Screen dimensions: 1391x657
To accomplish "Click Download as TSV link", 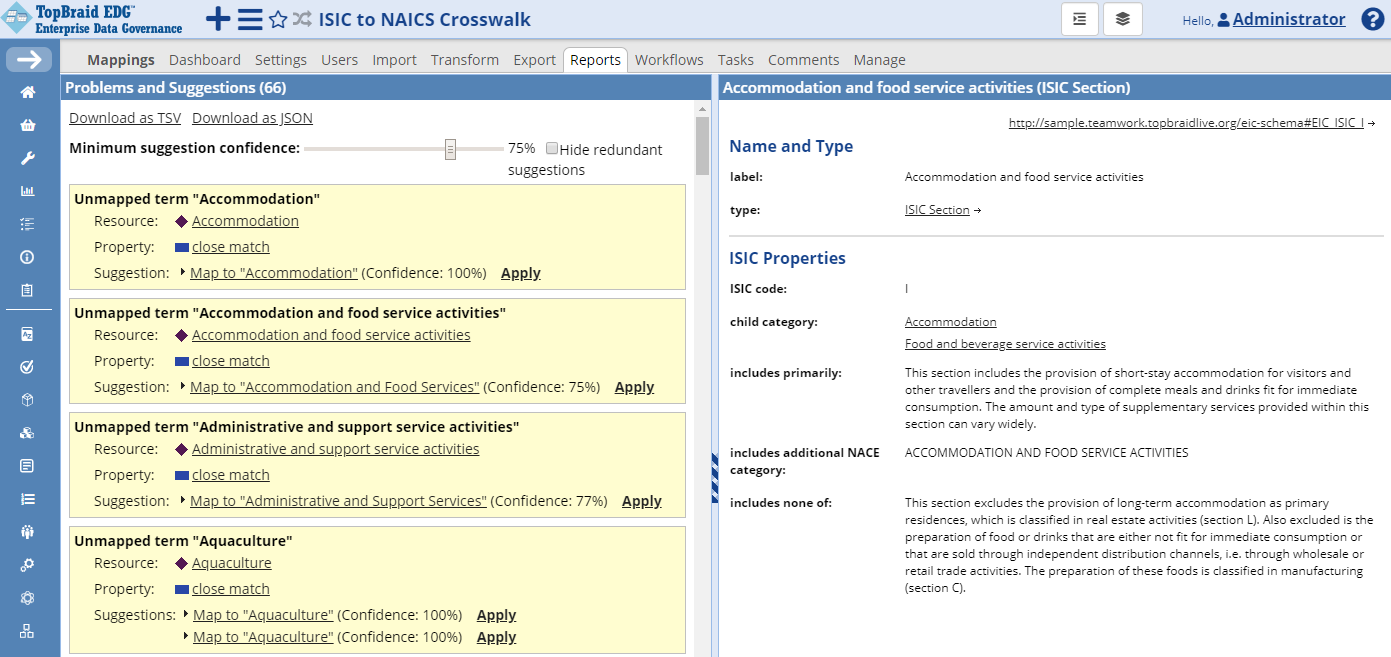I will 125,118.
